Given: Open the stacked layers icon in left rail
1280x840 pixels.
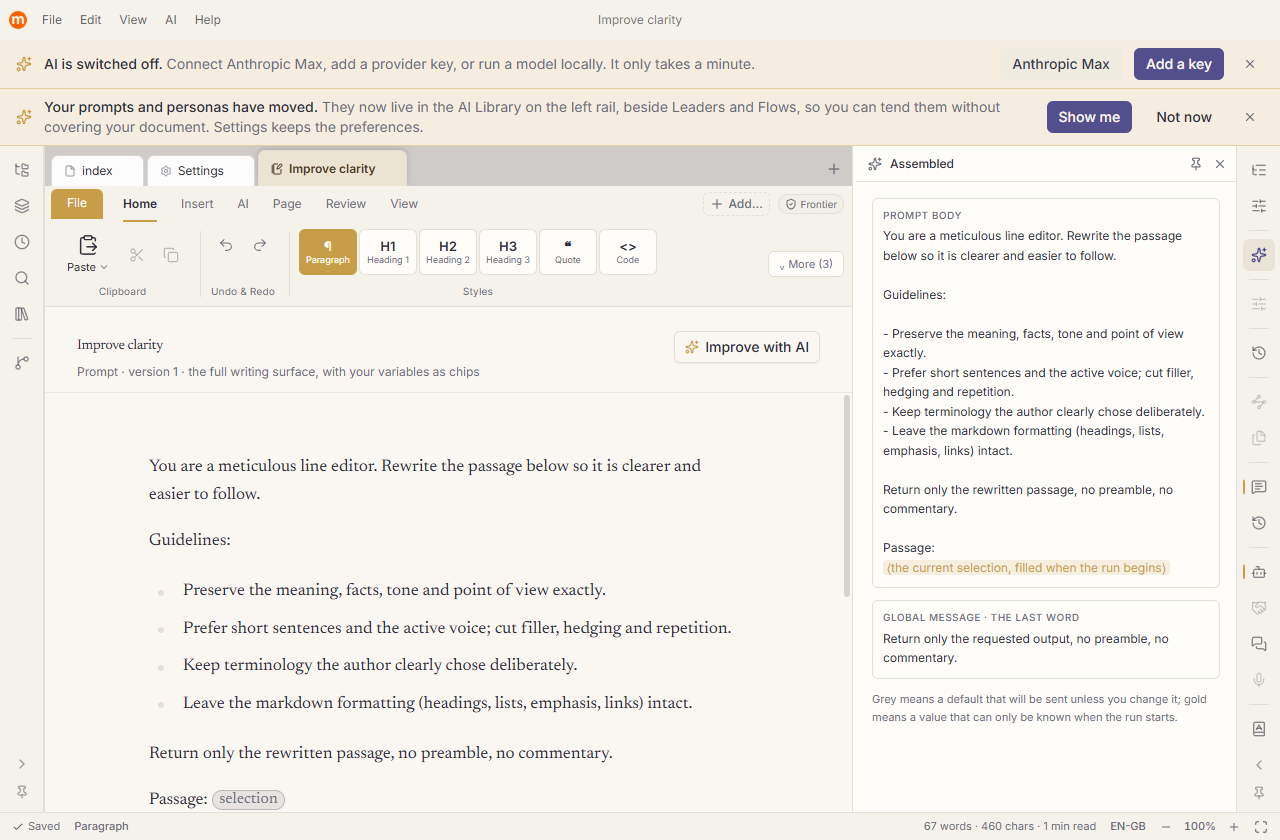Looking at the screenshot, I should click(x=22, y=206).
